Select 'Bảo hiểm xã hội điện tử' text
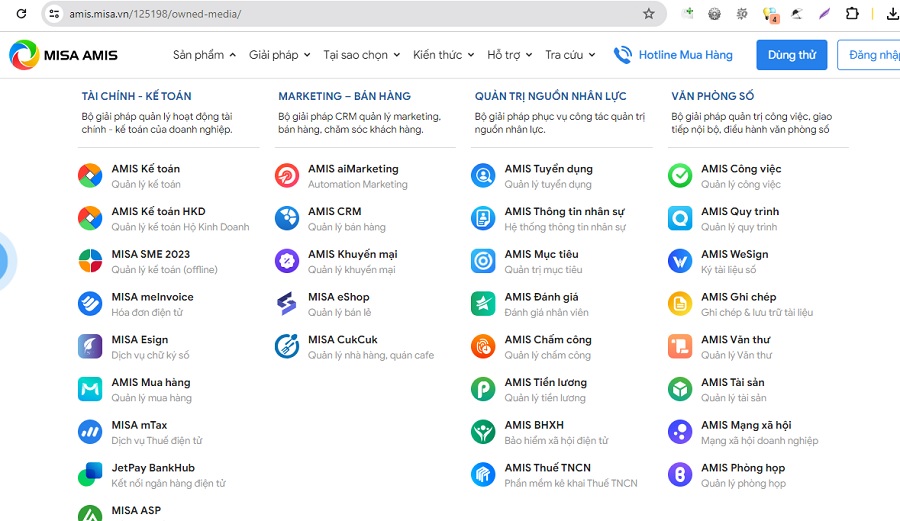 tap(556, 441)
